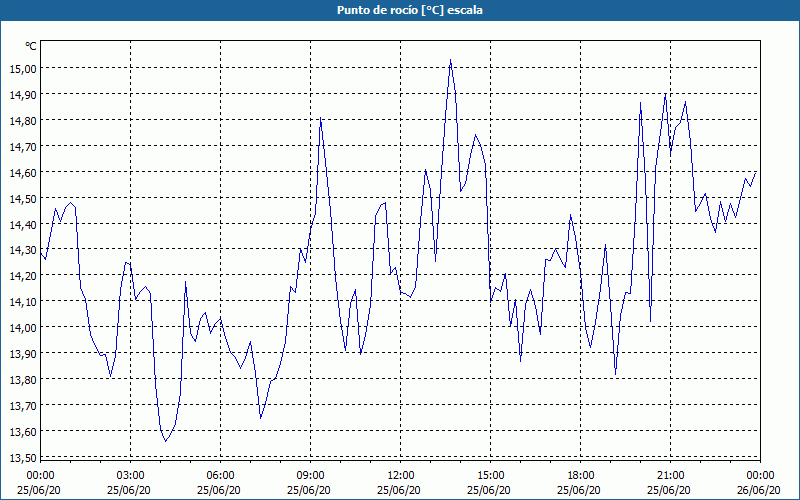Click the 18:00 time axis label
Screen dimensions: 800x500
(x=581, y=476)
